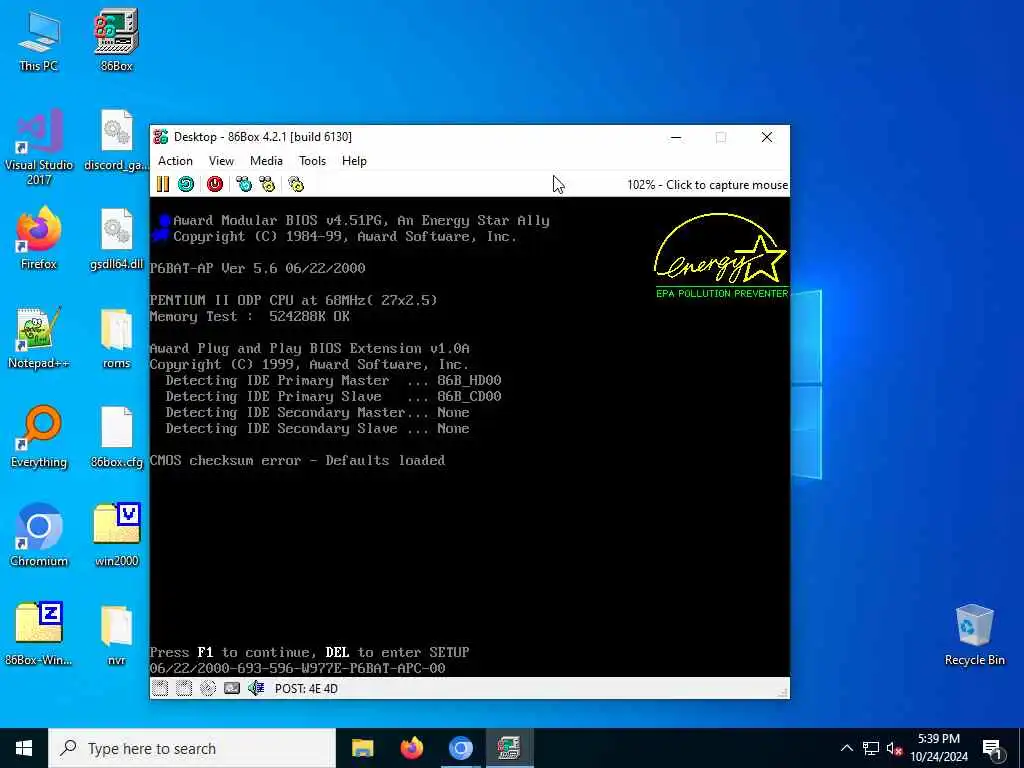Select the 86box.cfg file icon
1024x768 pixels.
[x=116, y=437]
